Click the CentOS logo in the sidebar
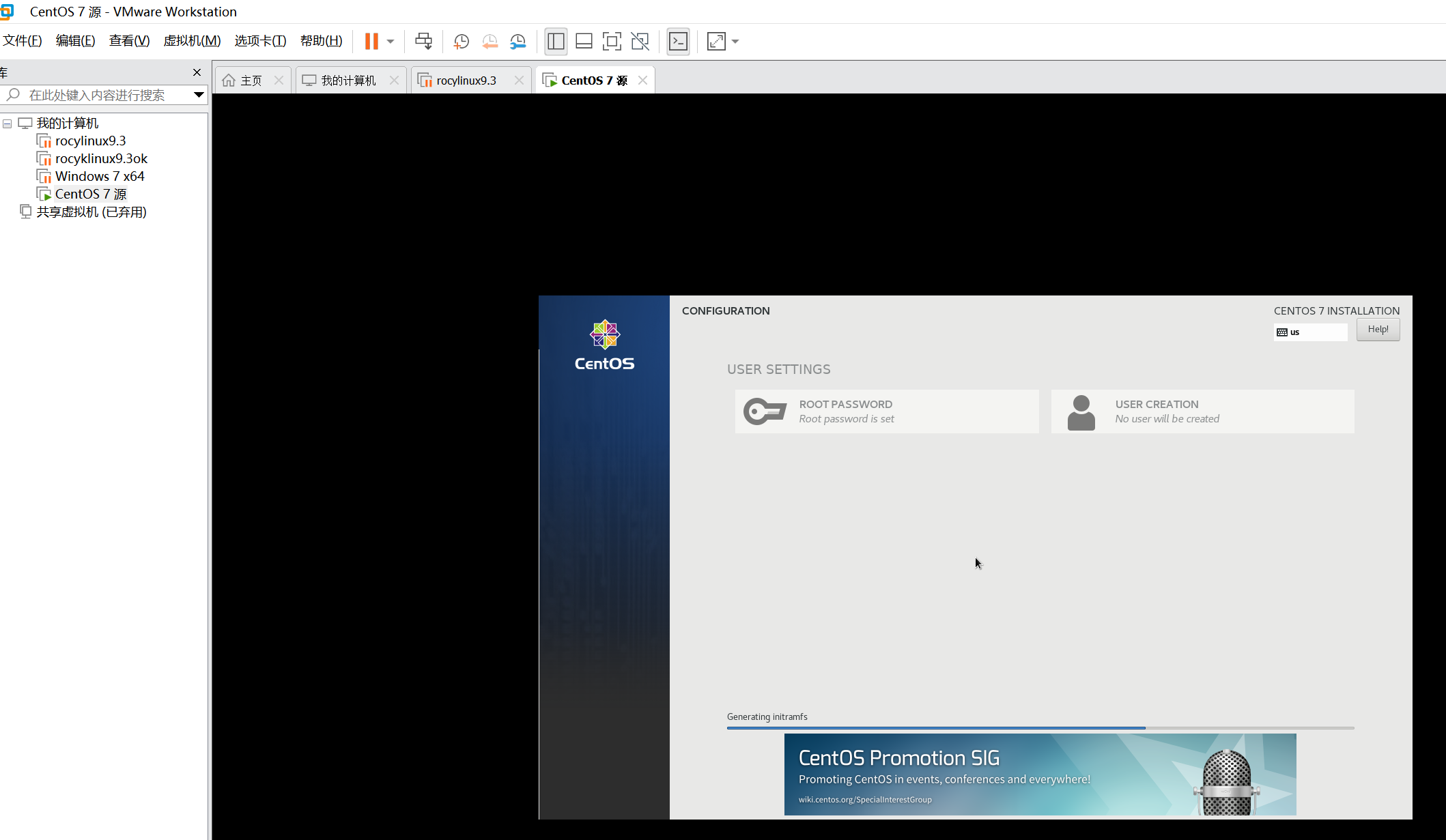This screenshot has width=1446, height=840. [x=604, y=345]
